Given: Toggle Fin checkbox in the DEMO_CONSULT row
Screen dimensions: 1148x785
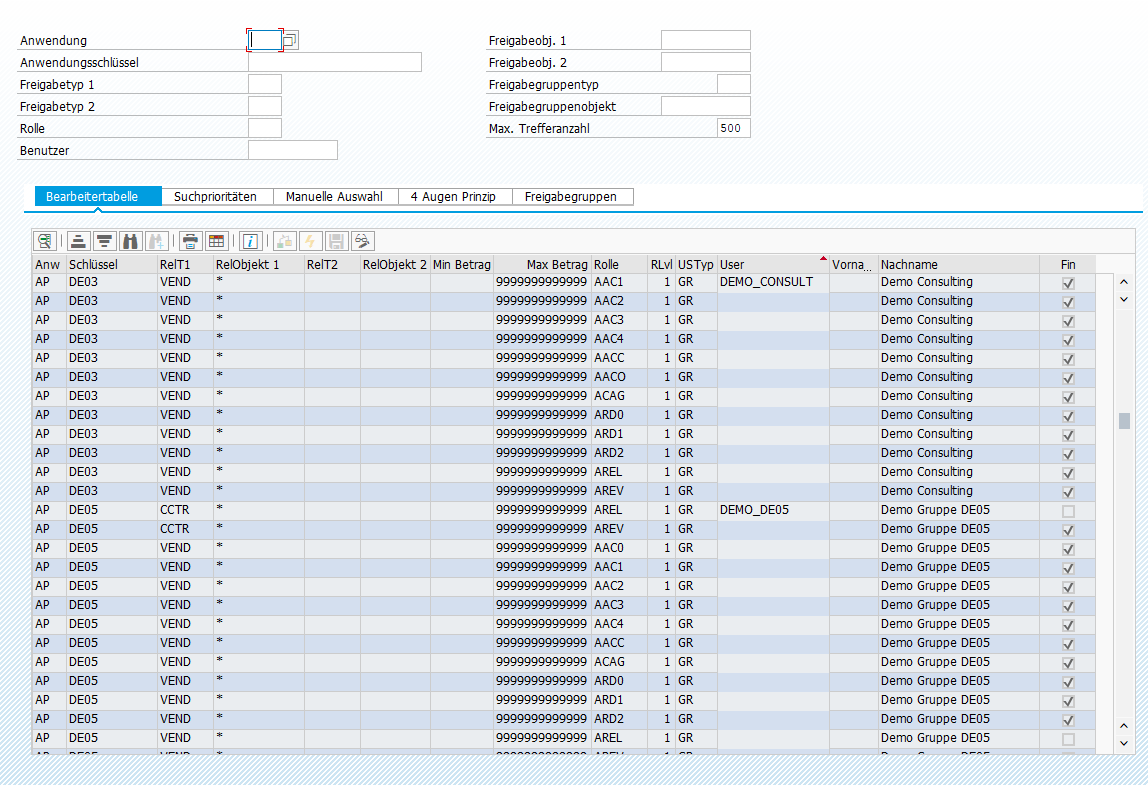Looking at the screenshot, I should 1068,283.
